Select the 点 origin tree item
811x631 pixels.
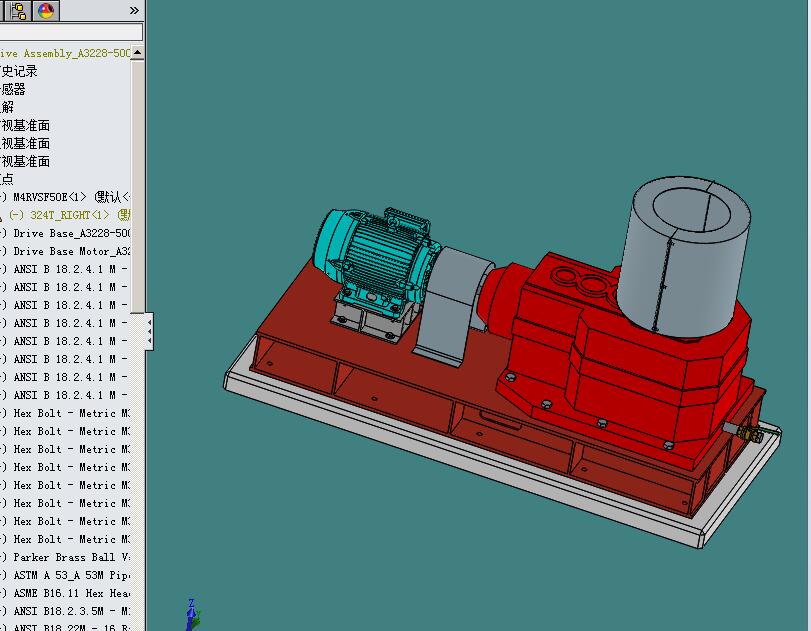[7, 179]
